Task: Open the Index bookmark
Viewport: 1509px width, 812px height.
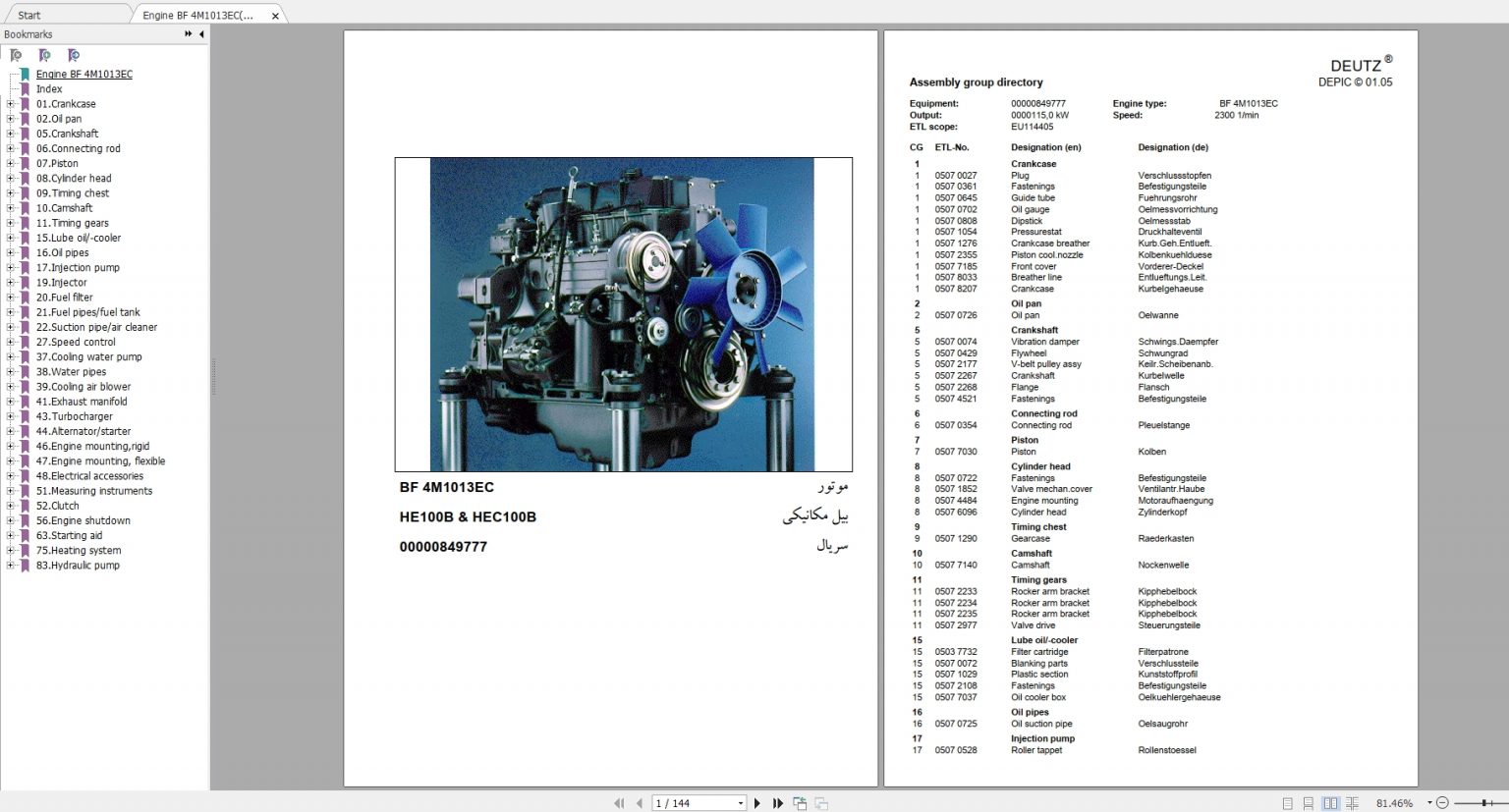Action: (48, 88)
